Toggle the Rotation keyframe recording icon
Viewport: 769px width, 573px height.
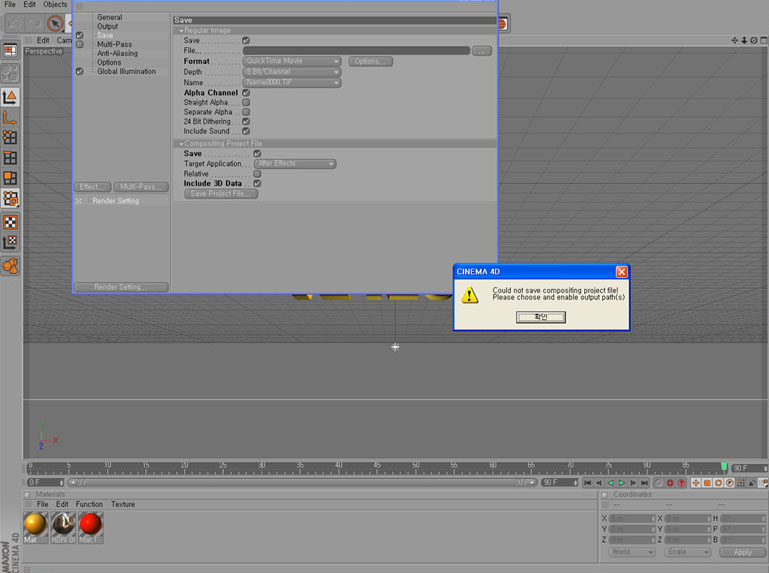tap(718, 483)
